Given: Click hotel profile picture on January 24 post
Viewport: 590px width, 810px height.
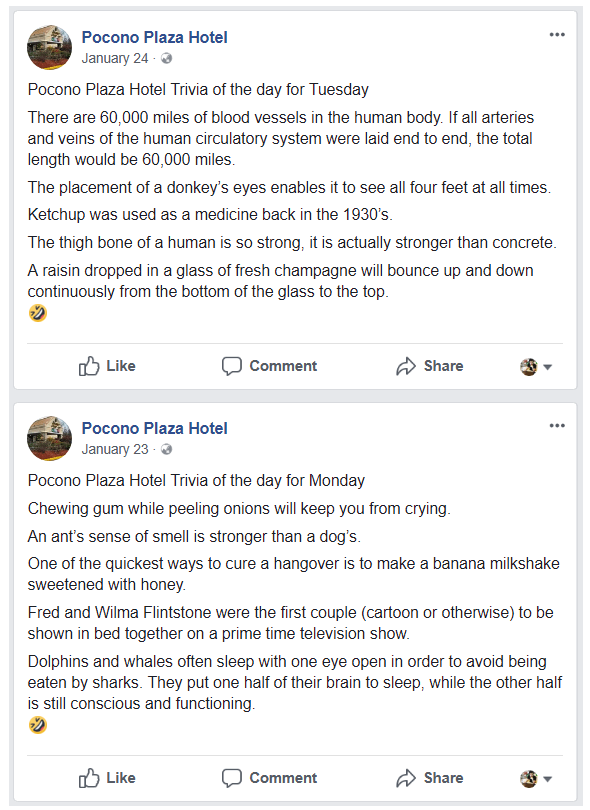Looking at the screenshot, I should [x=50, y=47].
